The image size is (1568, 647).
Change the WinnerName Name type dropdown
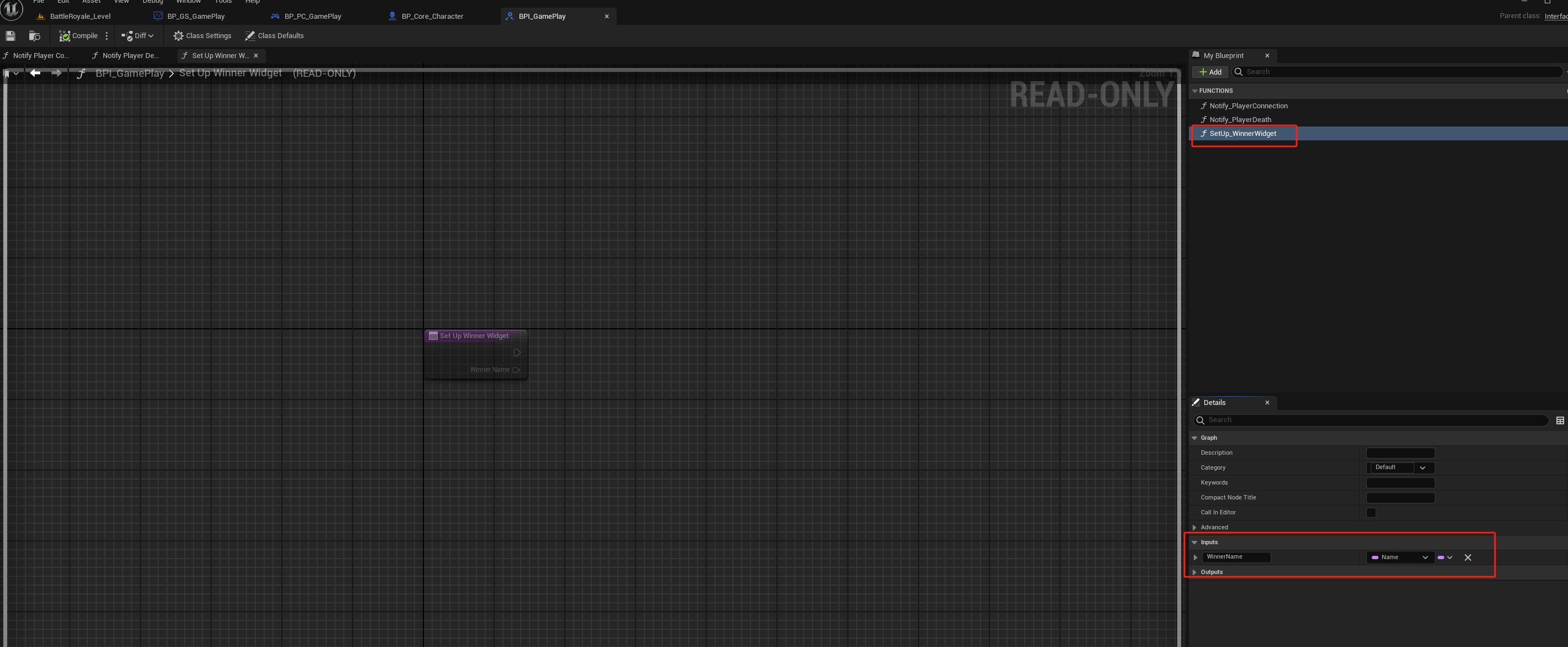pos(1399,557)
